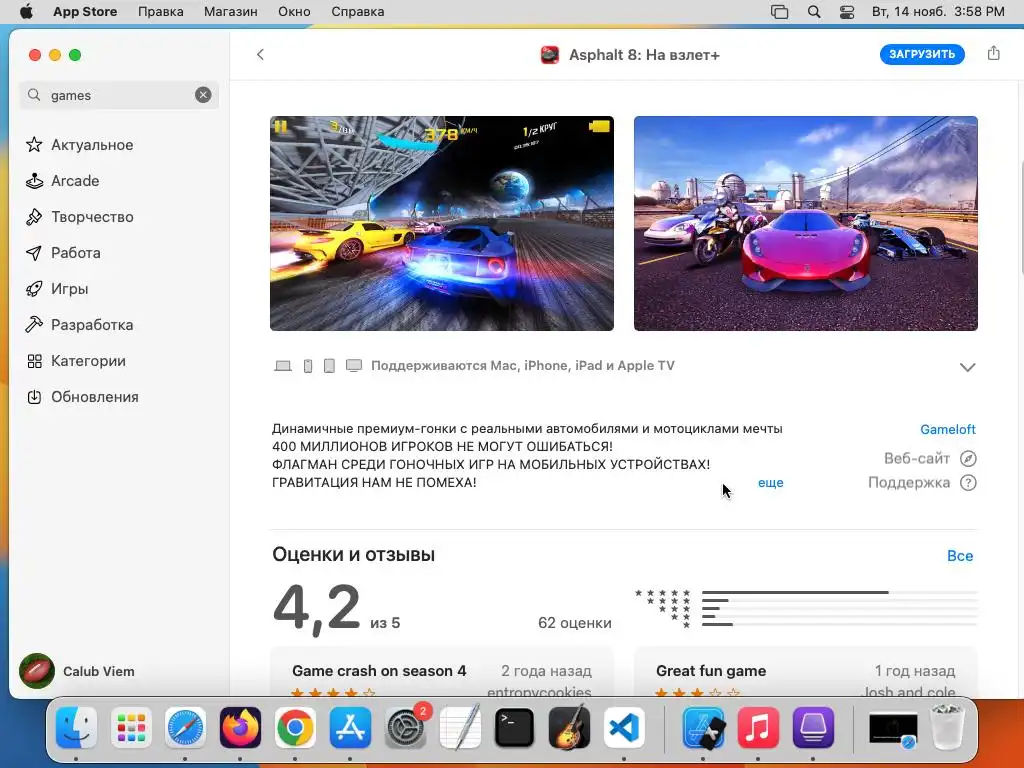Launch Google Chrome from the Dock
Viewport: 1024px width, 768px height.
295,728
